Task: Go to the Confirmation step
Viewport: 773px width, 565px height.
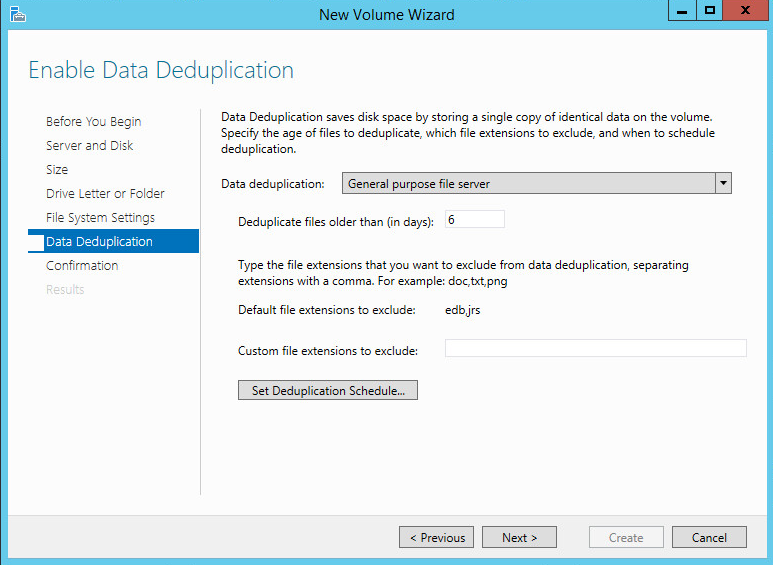Action: click(82, 265)
